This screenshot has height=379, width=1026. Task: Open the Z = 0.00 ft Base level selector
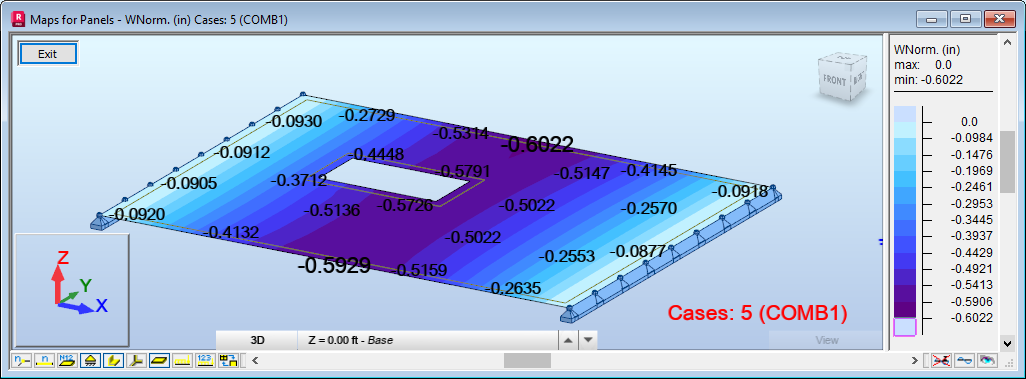428,340
